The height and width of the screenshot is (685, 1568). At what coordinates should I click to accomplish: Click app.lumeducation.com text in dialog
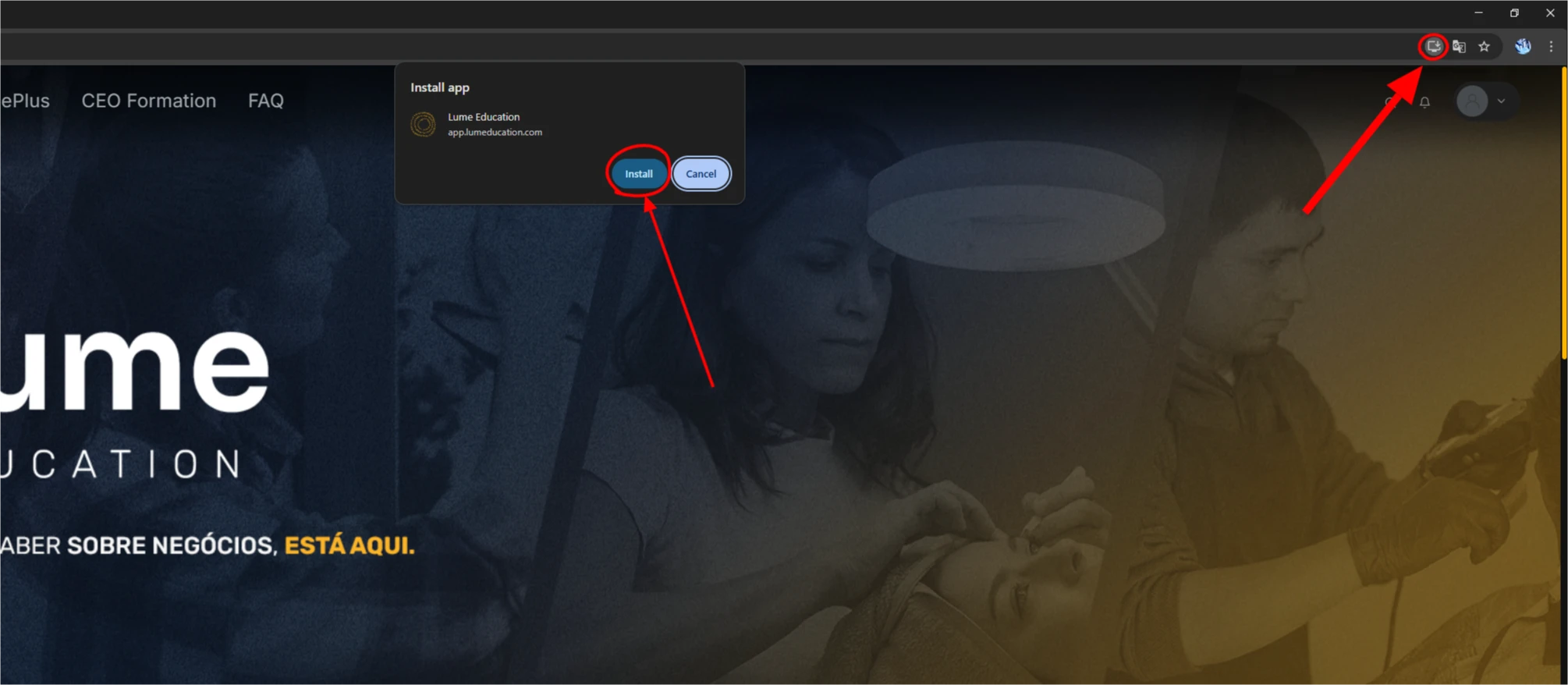click(495, 132)
